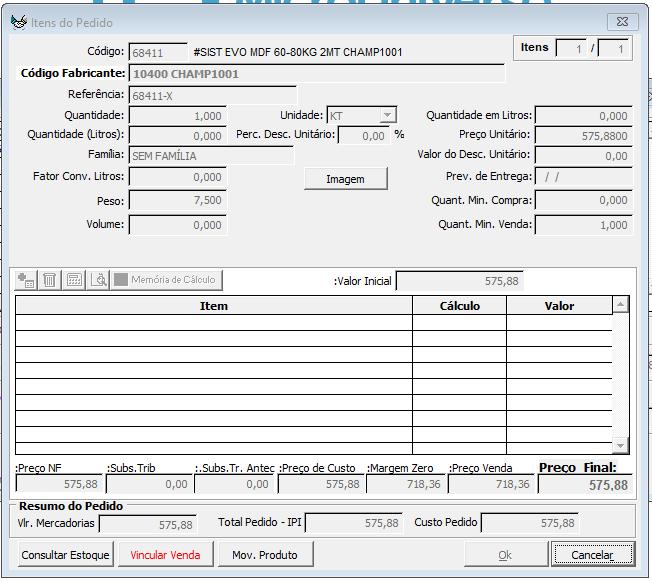Viewport: 652px width, 581px height.
Task: Click the Item column header
Action: pos(214,306)
